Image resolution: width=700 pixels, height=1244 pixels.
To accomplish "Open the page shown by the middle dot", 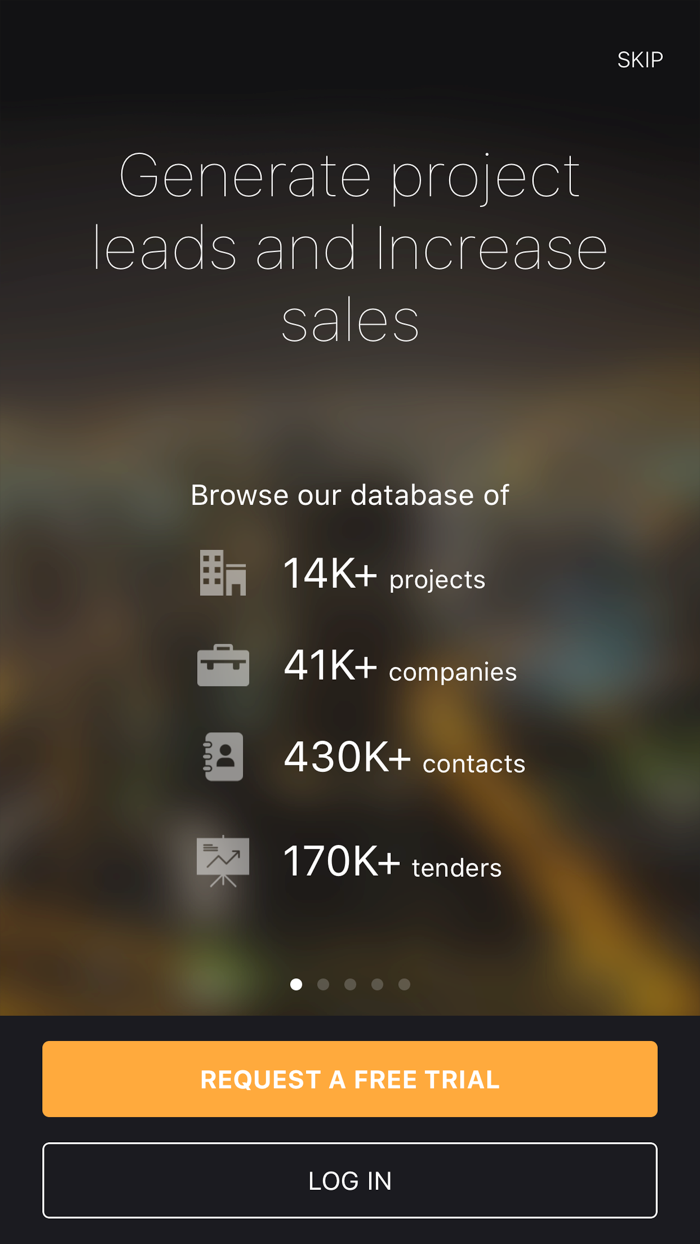I will [x=350, y=984].
